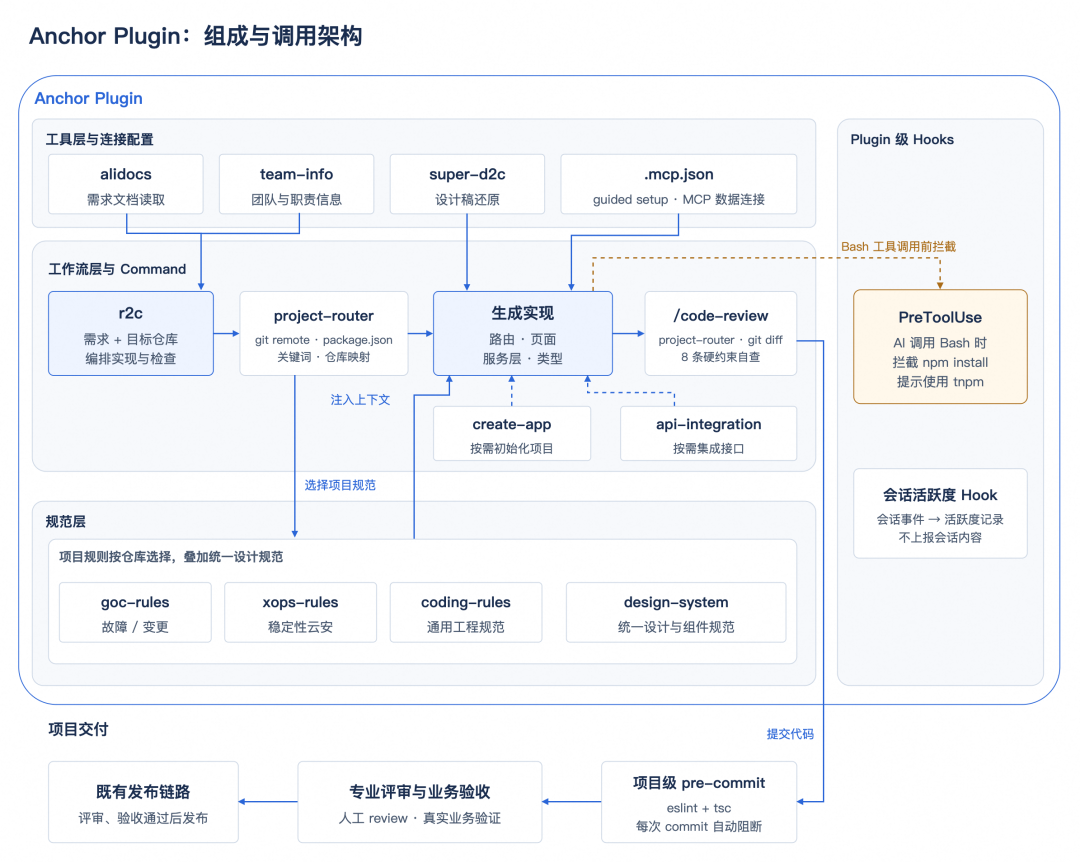Click the alidocs box

click(x=126, y=184)
